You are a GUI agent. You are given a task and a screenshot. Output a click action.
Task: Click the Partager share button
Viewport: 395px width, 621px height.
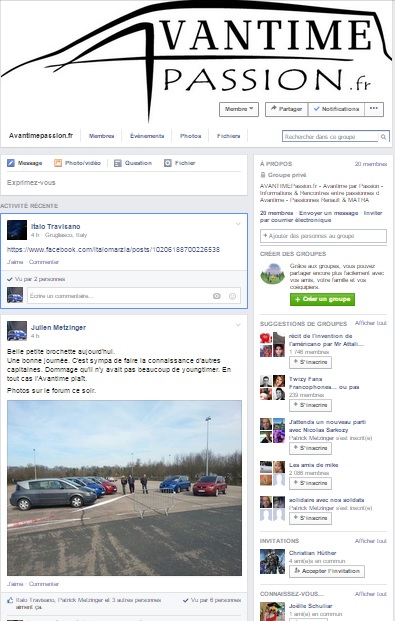(286, 109)
